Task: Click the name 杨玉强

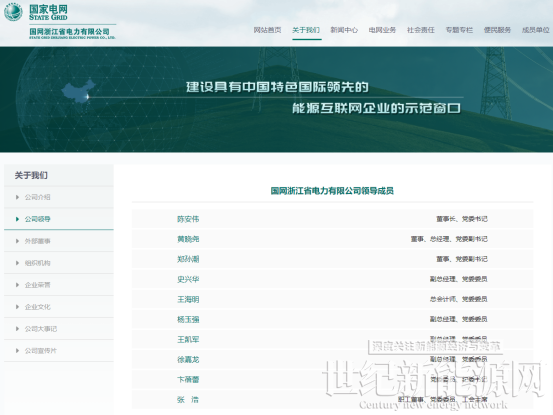Action: point(188,319)
